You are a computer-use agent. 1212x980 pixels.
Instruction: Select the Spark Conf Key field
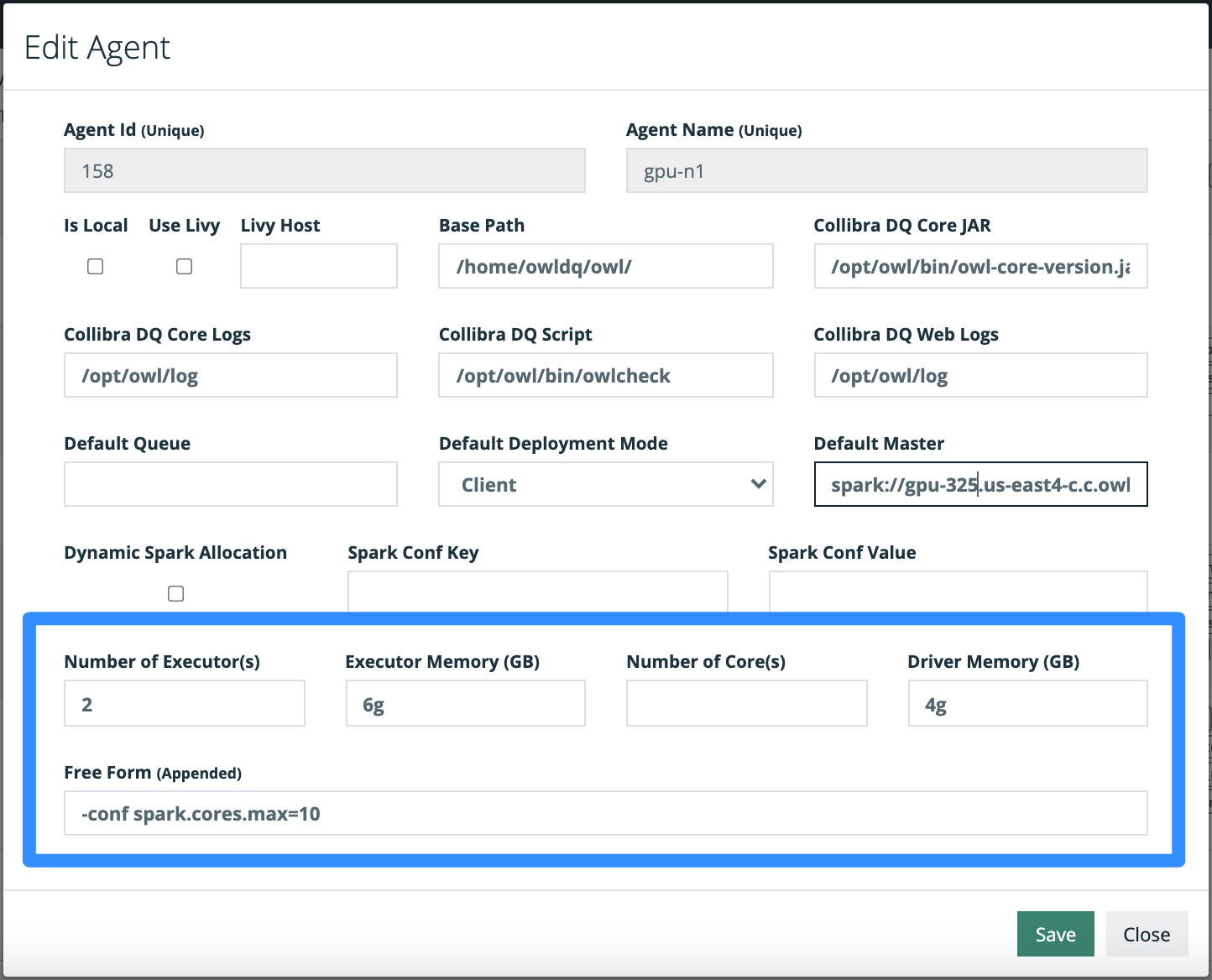coord(537,592)
